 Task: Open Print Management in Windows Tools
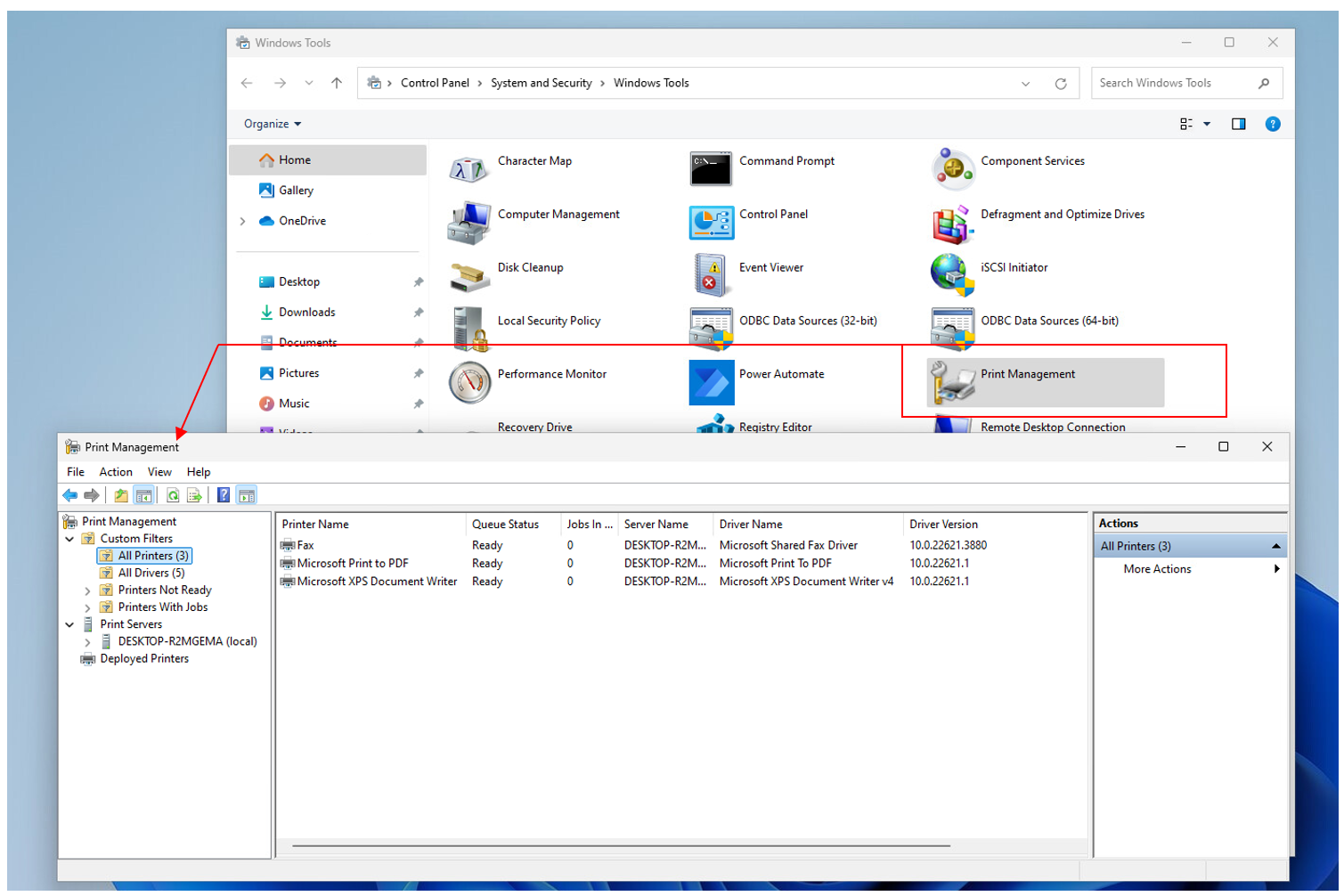(x=1027, y=375)
